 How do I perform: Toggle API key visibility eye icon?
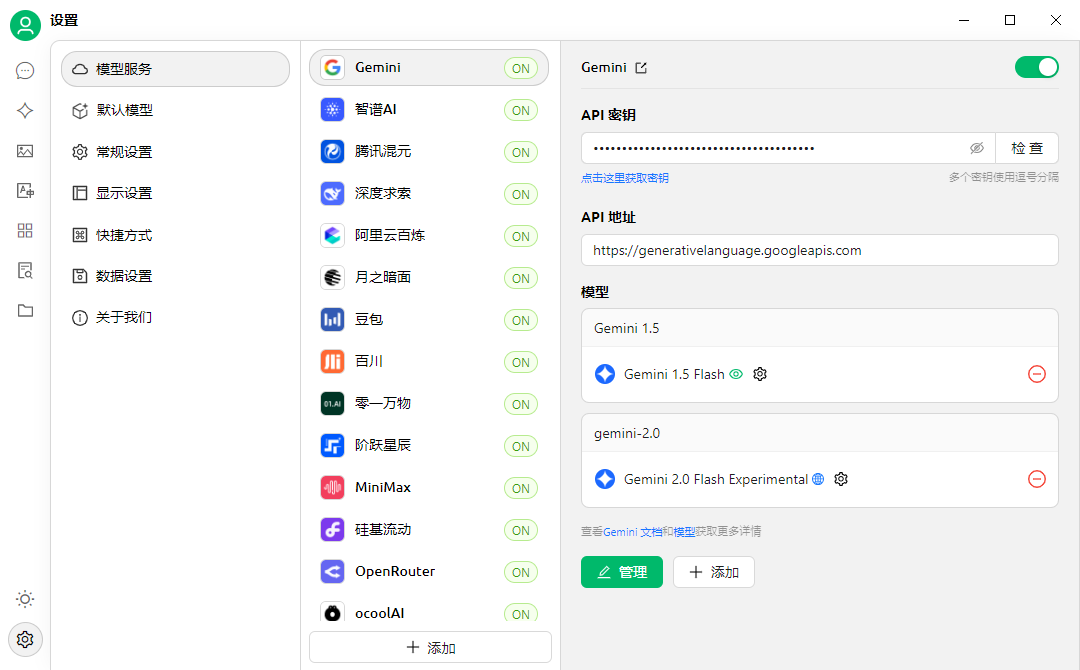tap(977, 148)
